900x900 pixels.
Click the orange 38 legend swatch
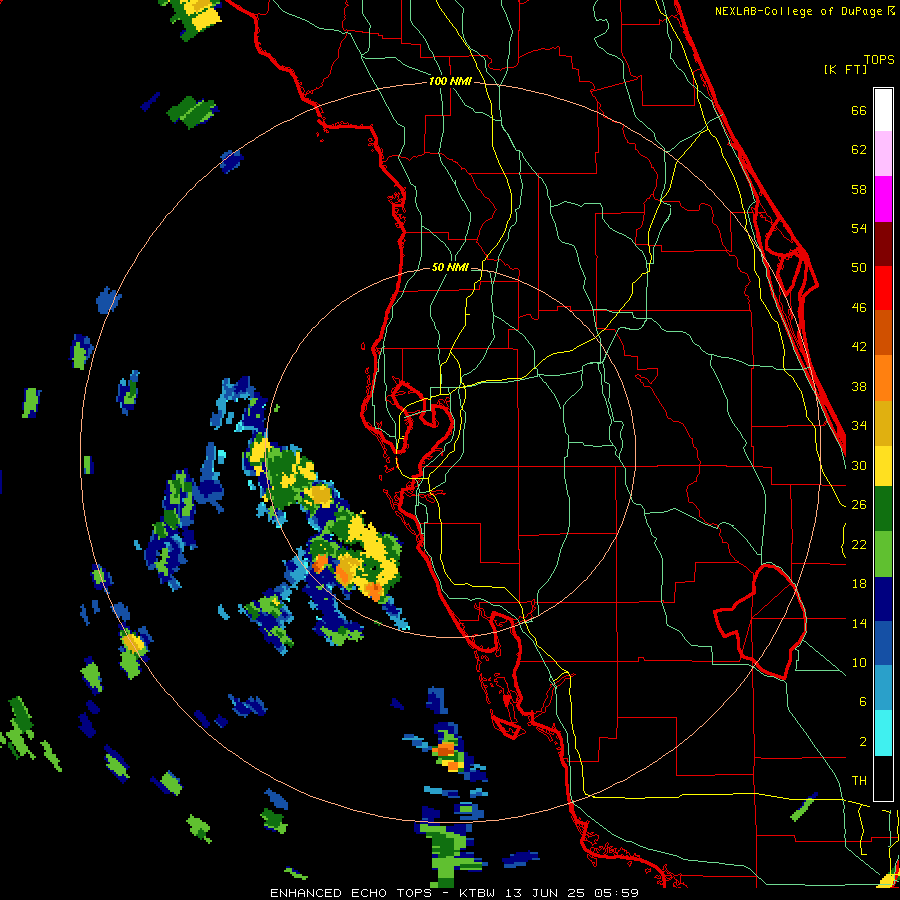tap(883, 378)
